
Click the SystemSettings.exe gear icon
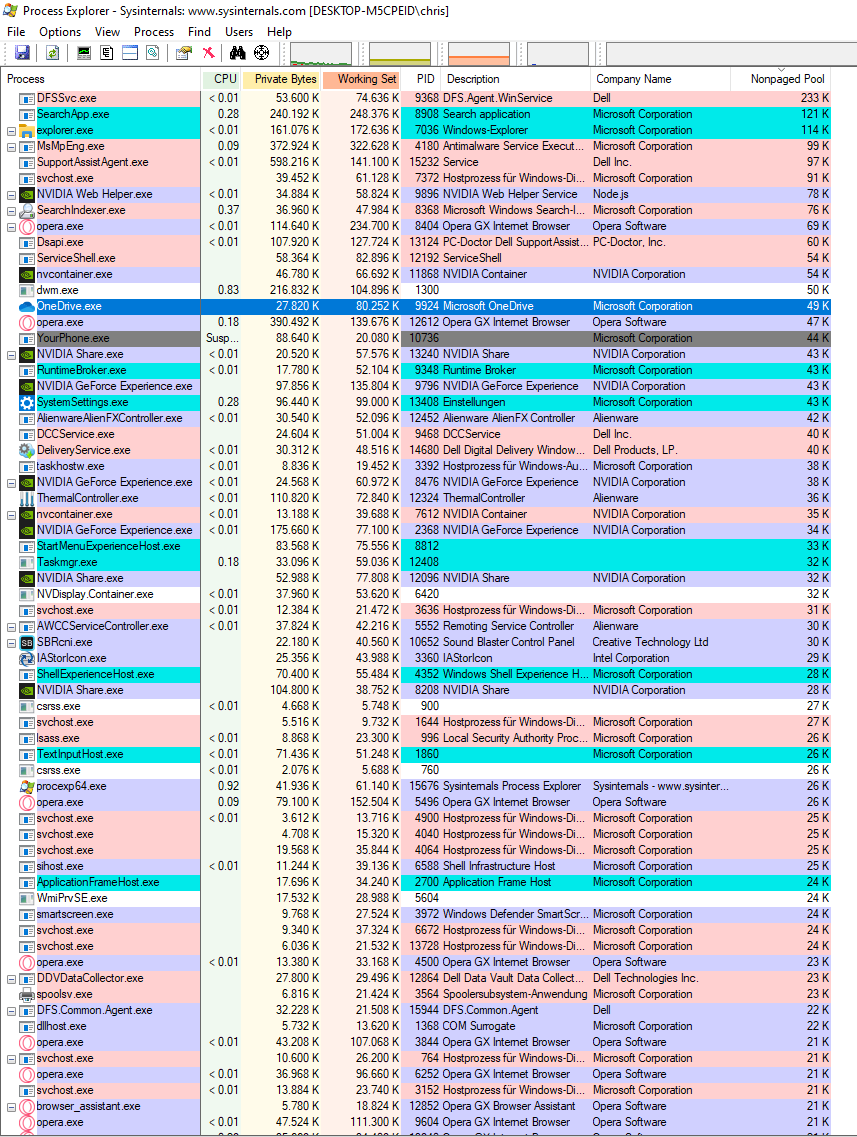pyautogui.click(x=27, y=402)
